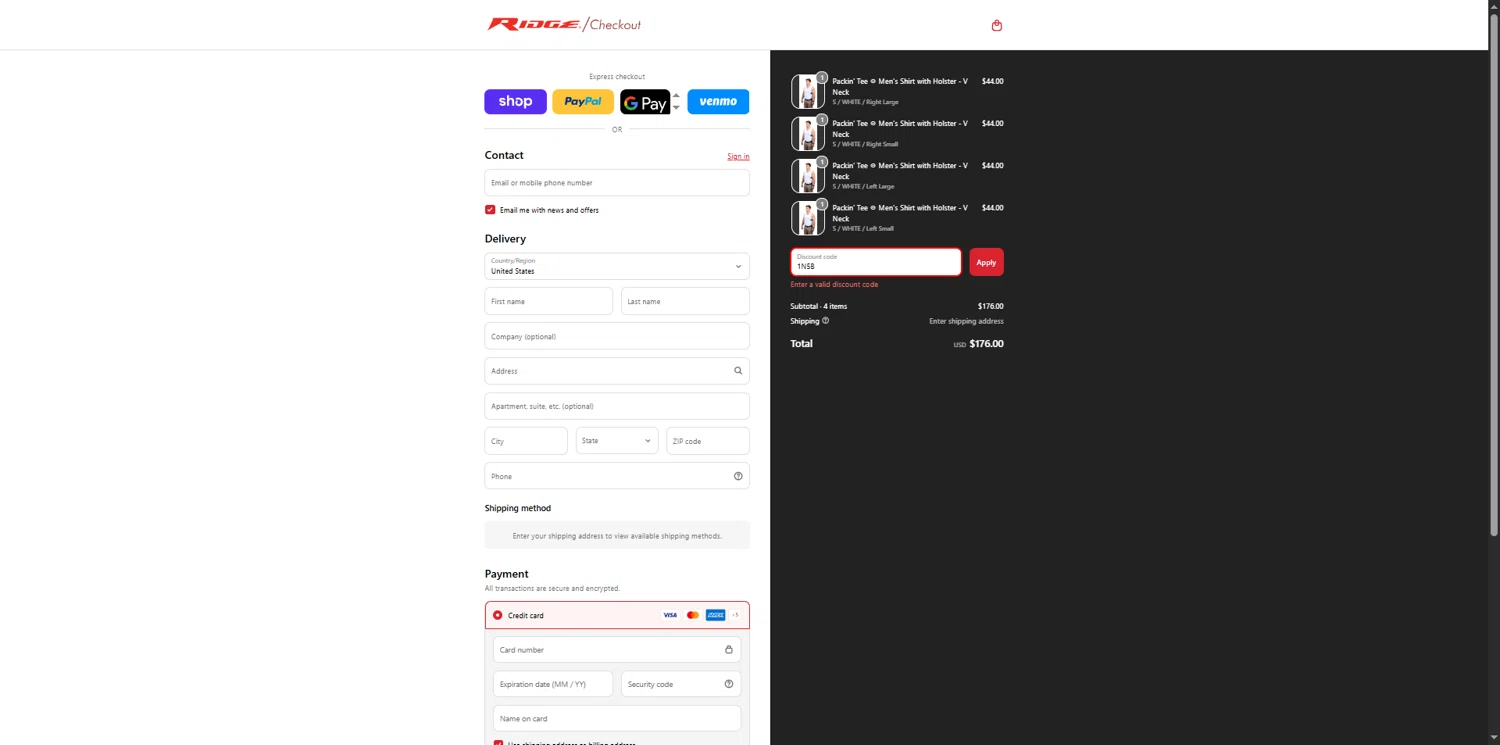
Task: Focus the Discount code field
Action: pyautogui.click(x=876, y=262)
